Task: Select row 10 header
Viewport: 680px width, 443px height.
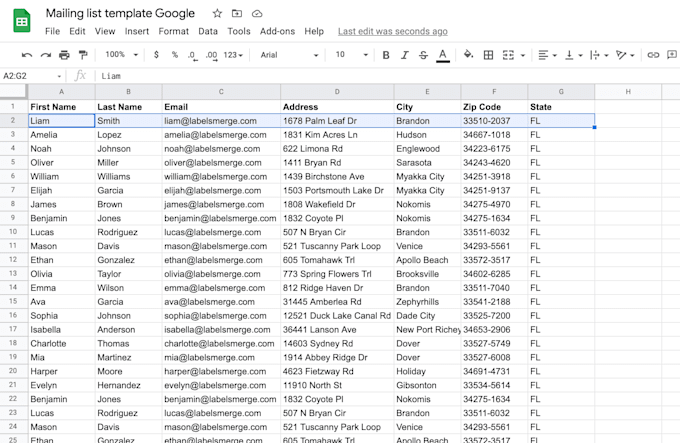Action: [x=13, y=232]
